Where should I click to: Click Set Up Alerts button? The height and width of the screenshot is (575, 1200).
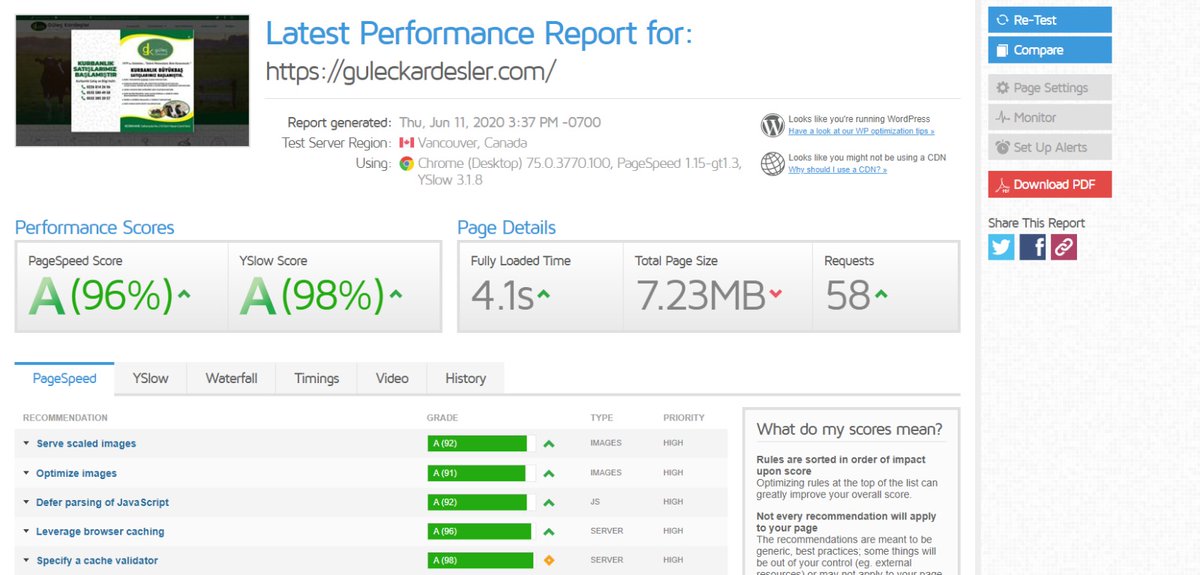[x=1050, y=147]
